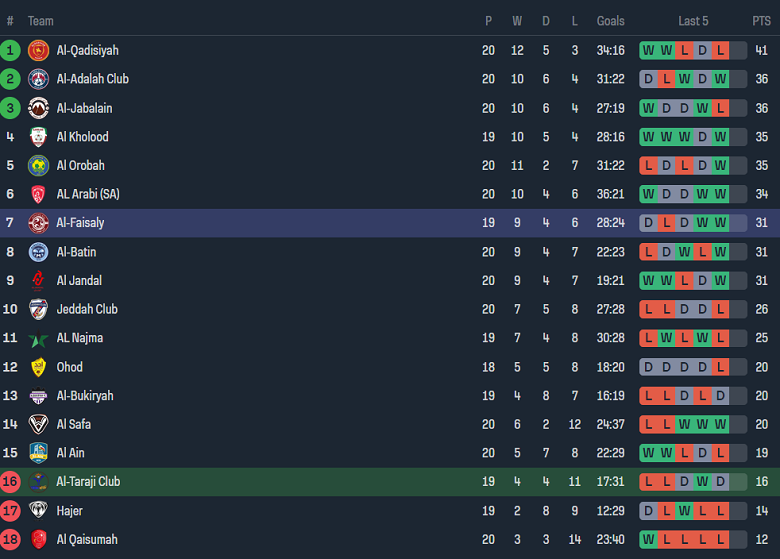780x559 pixels.
Task: Click the Al Qaisumah red crest
Action: point(38,540)
